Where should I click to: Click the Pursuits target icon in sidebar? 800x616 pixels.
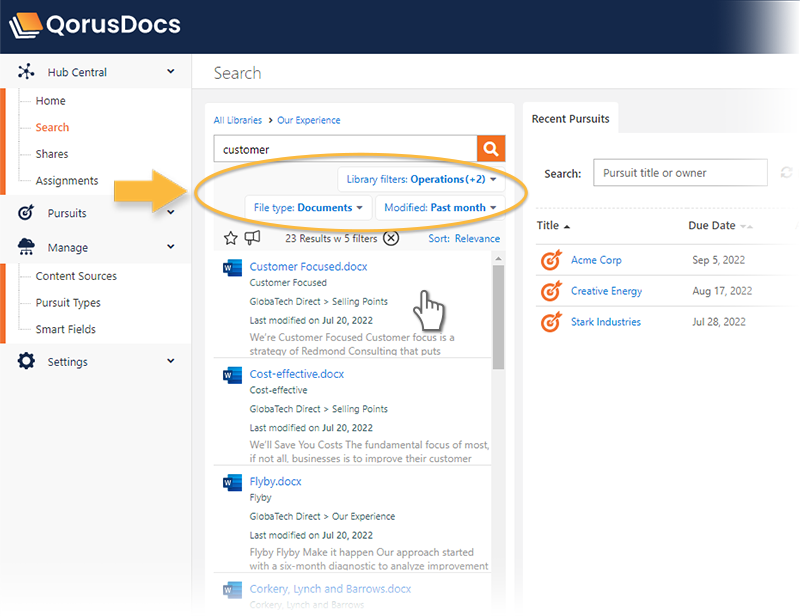[x=26, y=212]
